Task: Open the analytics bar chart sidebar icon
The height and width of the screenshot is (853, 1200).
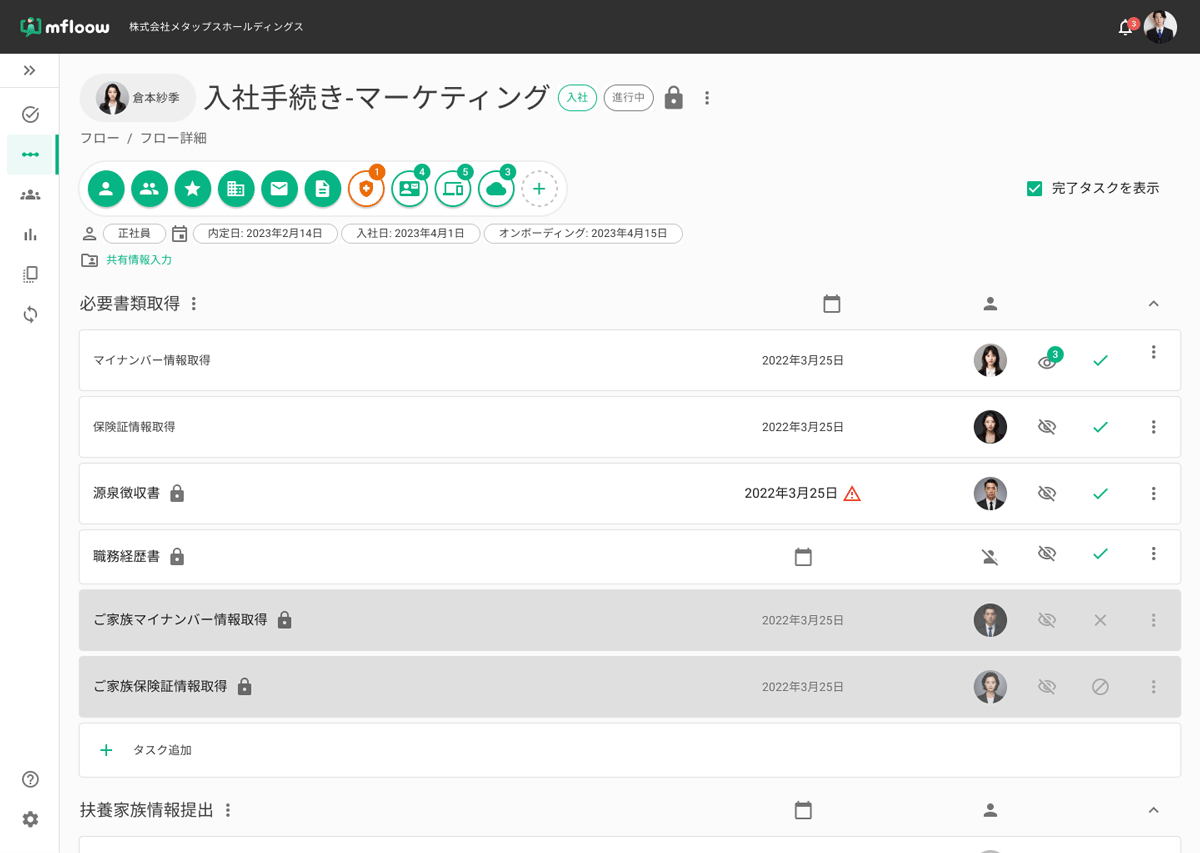Action: coord(30,234)
